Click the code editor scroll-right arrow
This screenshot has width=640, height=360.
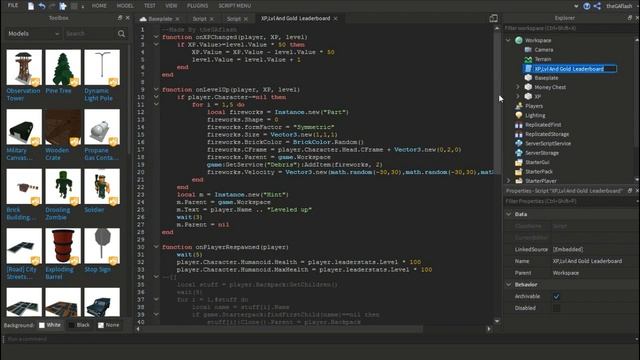tap(489, 328)
